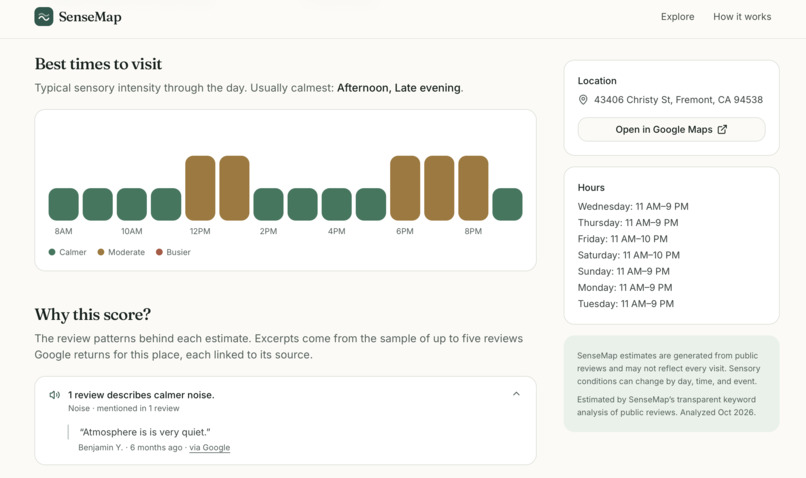This screenshot has width=806, height=478.
Task: Select the 8AM bar in chart
Action: click(x=64, y=204)
